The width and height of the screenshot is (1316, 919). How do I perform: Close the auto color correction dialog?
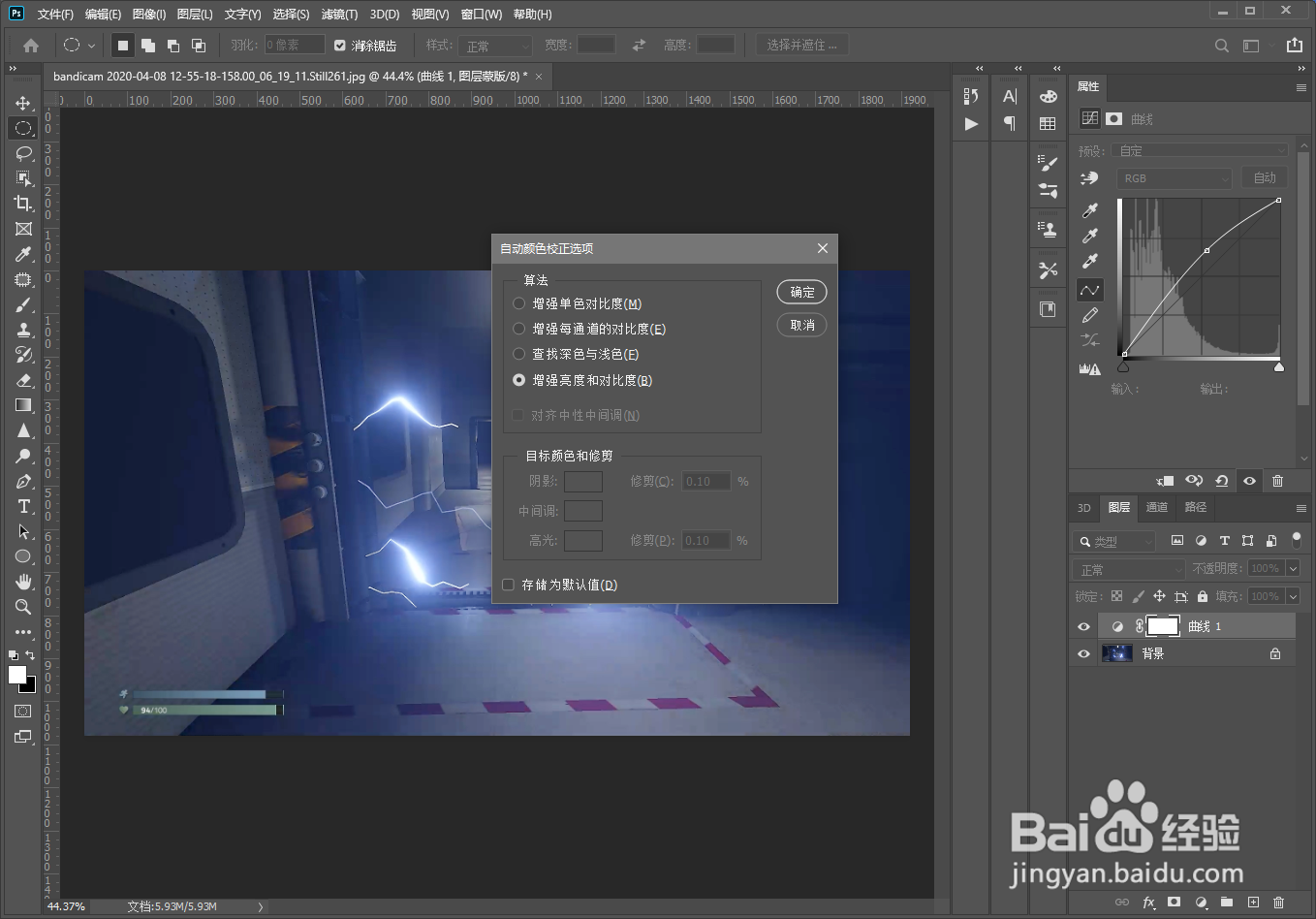pyautogui.click(x=822, y=248)
